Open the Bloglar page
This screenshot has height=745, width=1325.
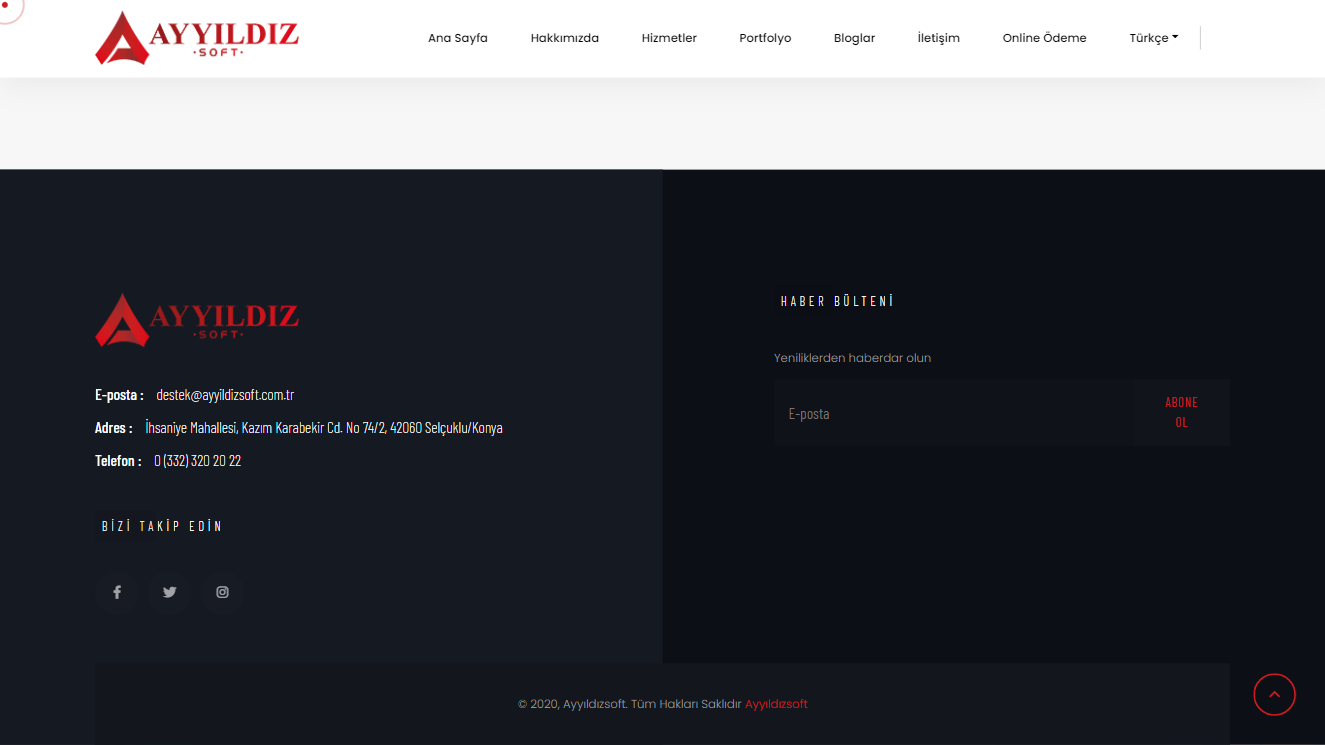854,38
